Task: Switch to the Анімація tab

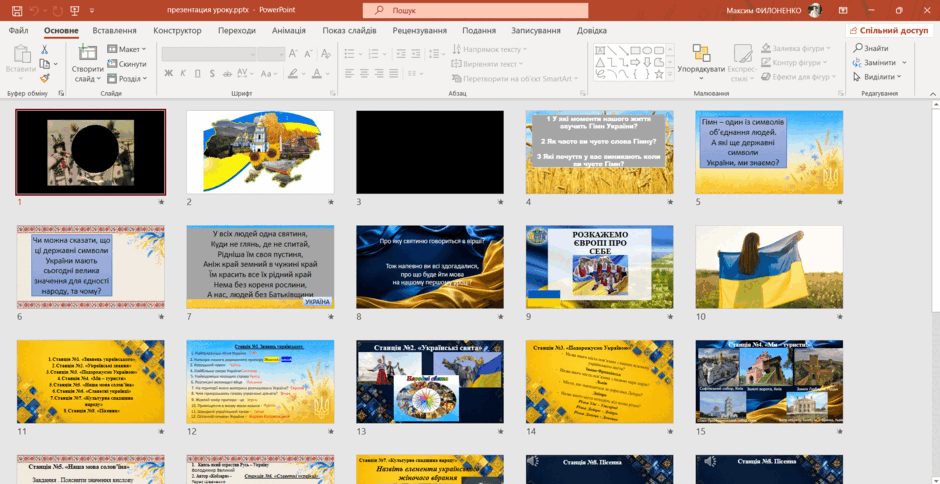Action: [288, 31]
